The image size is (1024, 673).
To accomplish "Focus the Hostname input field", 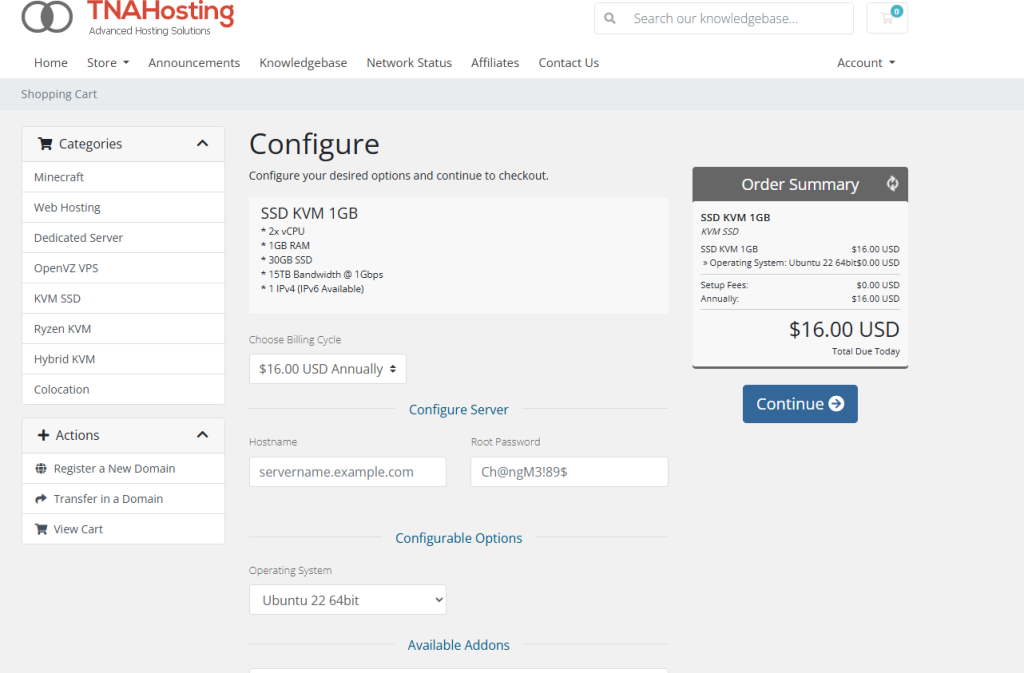I will pyautogui.click(x=347, y=472).
